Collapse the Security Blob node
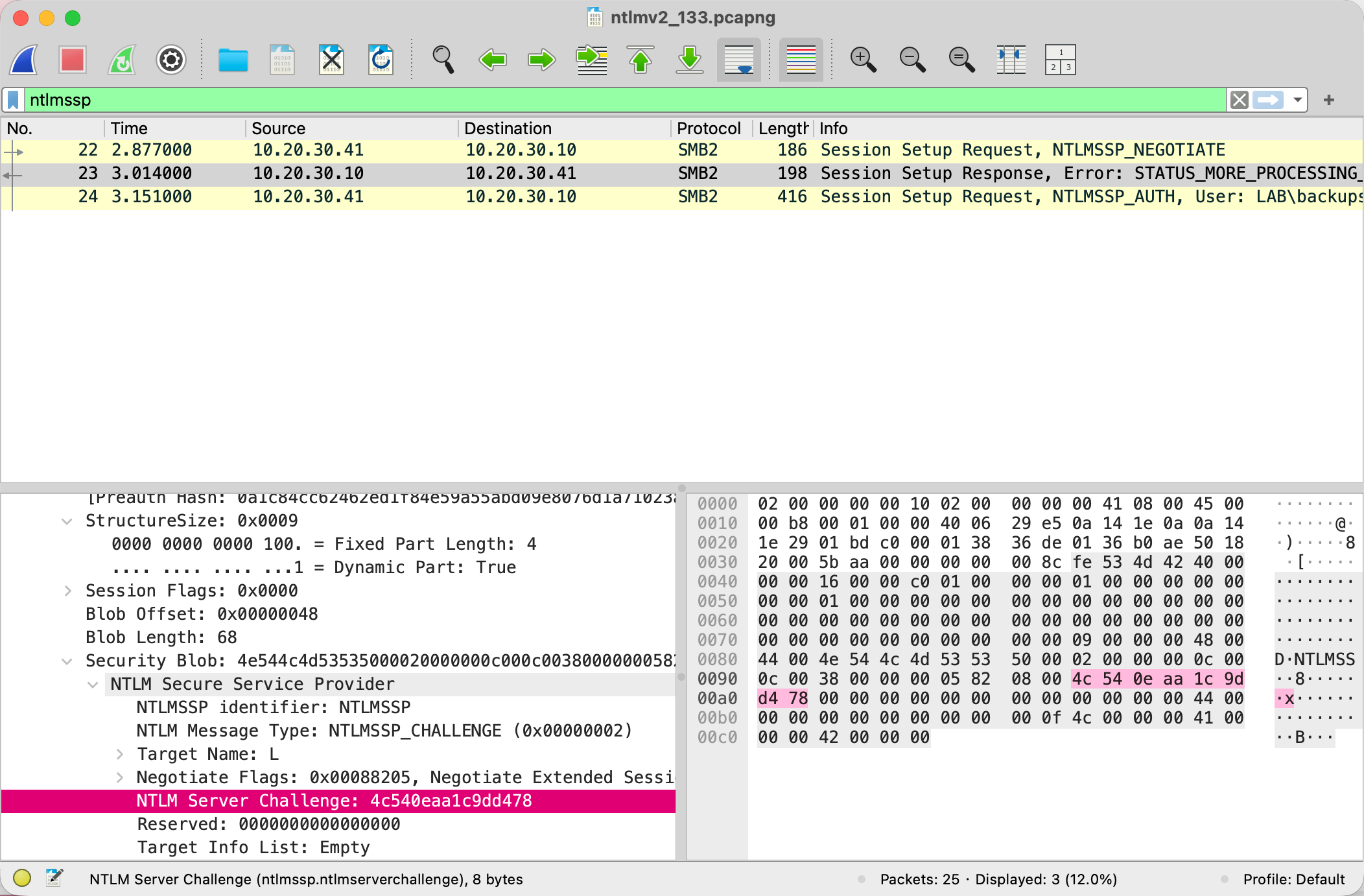This screenshot has width=1364, height=896. (67, 661)
